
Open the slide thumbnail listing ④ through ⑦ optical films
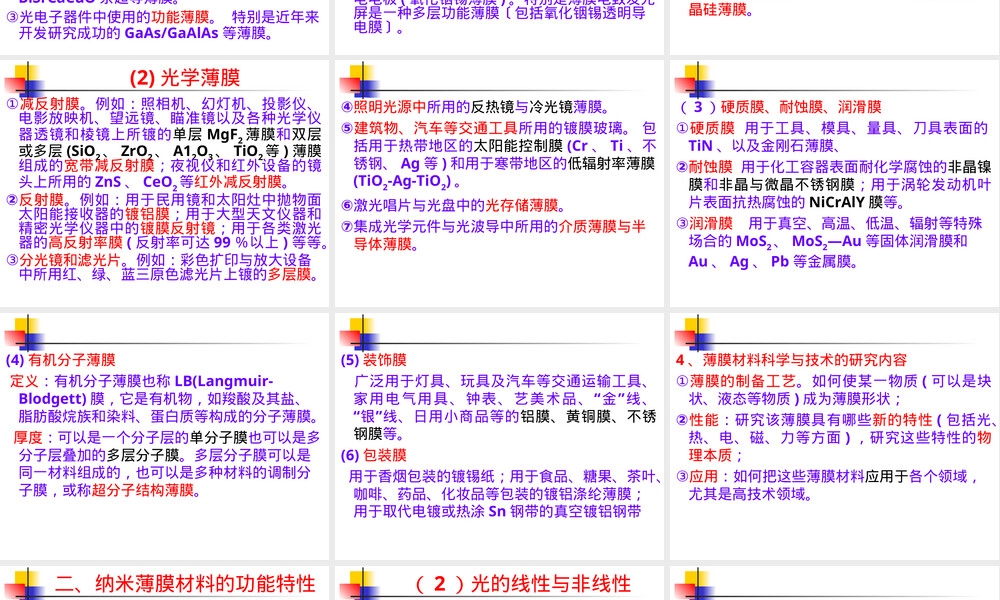point(499,184)
